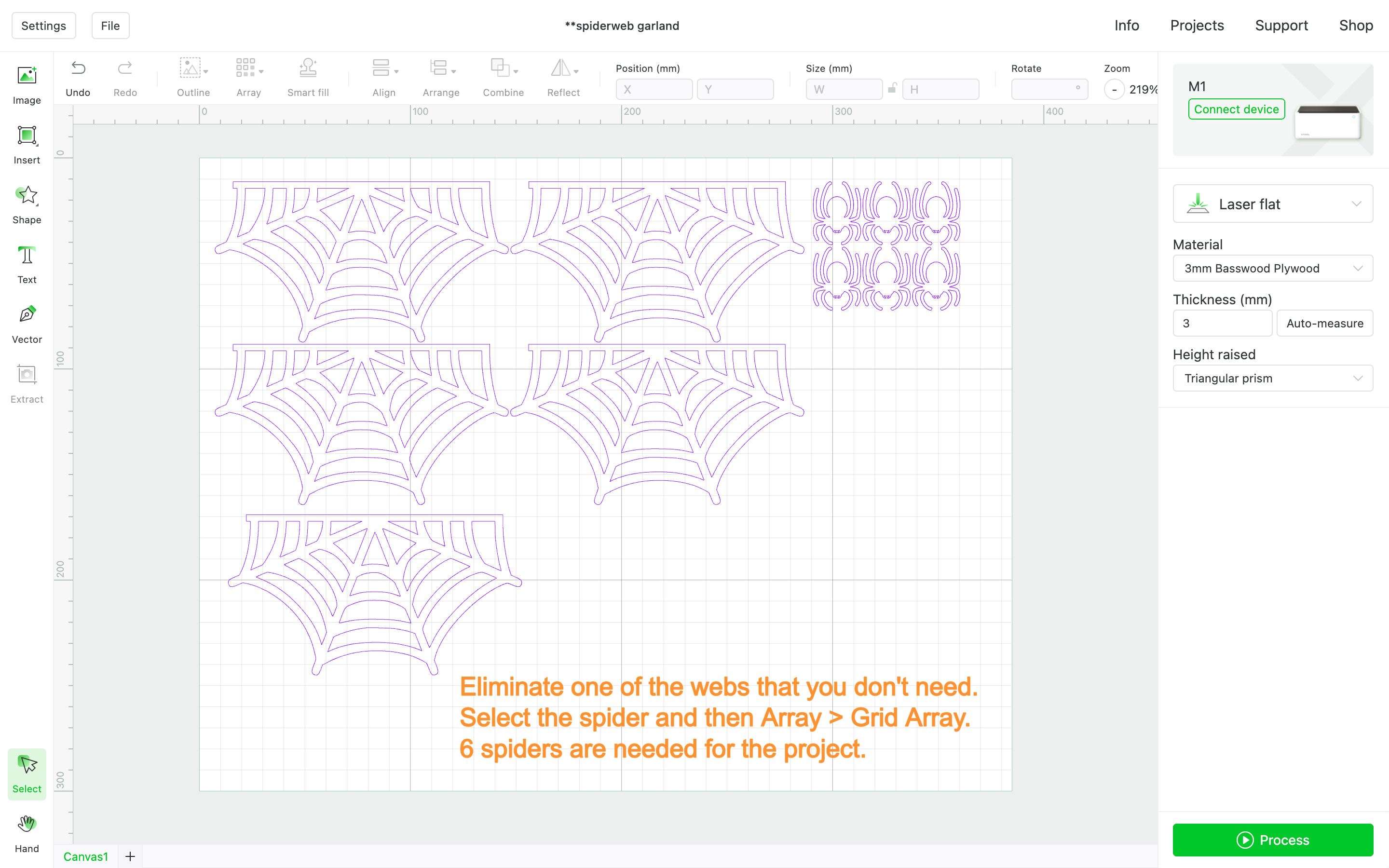Click the spiderweb garland project title
The width and height of the screenshot is (1389, 868).
622,26
